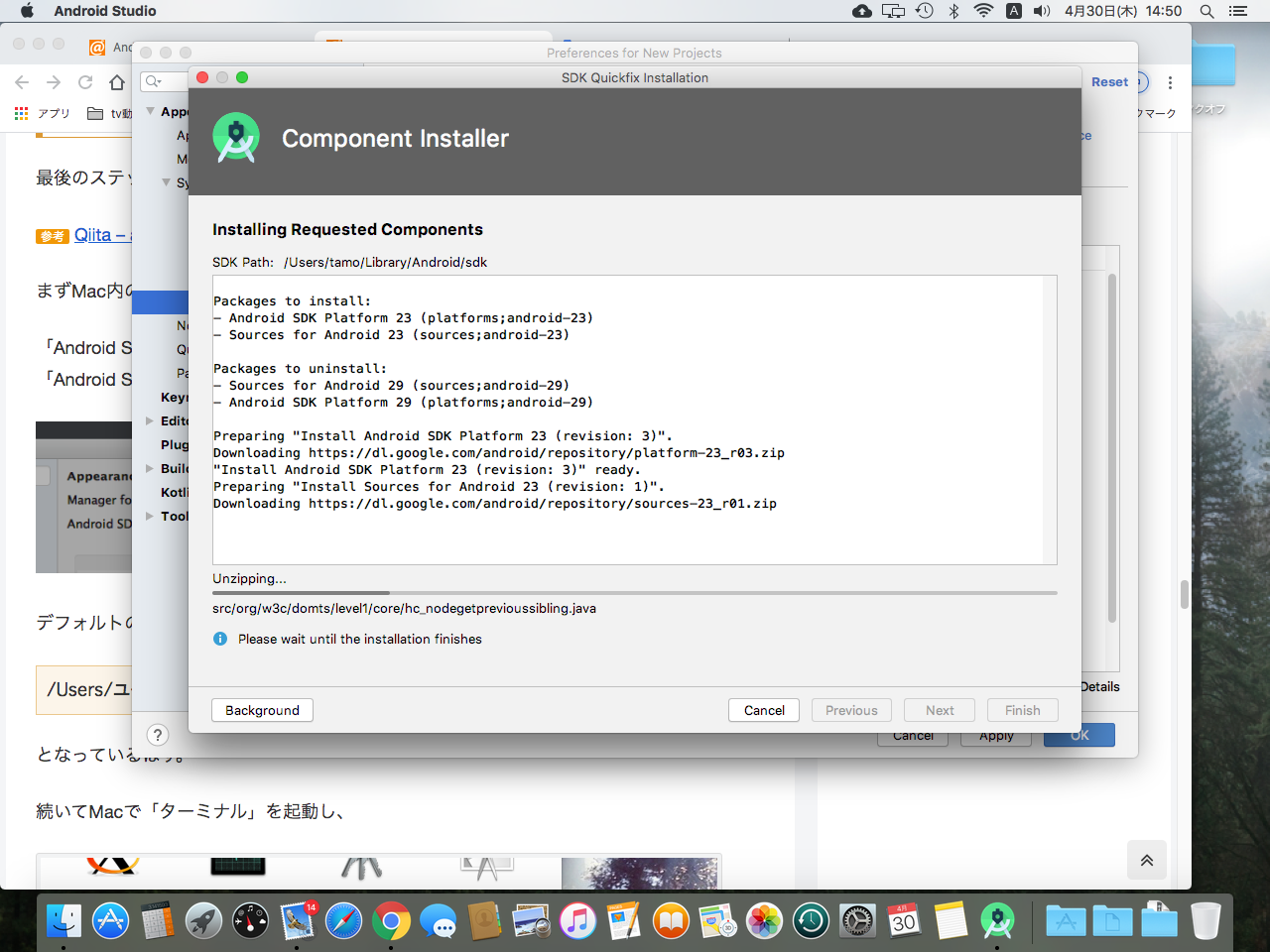The width and height of the screenshot is (1270, 952).
Task: Launch iTunes from the Dock
Action: [577, 921]
